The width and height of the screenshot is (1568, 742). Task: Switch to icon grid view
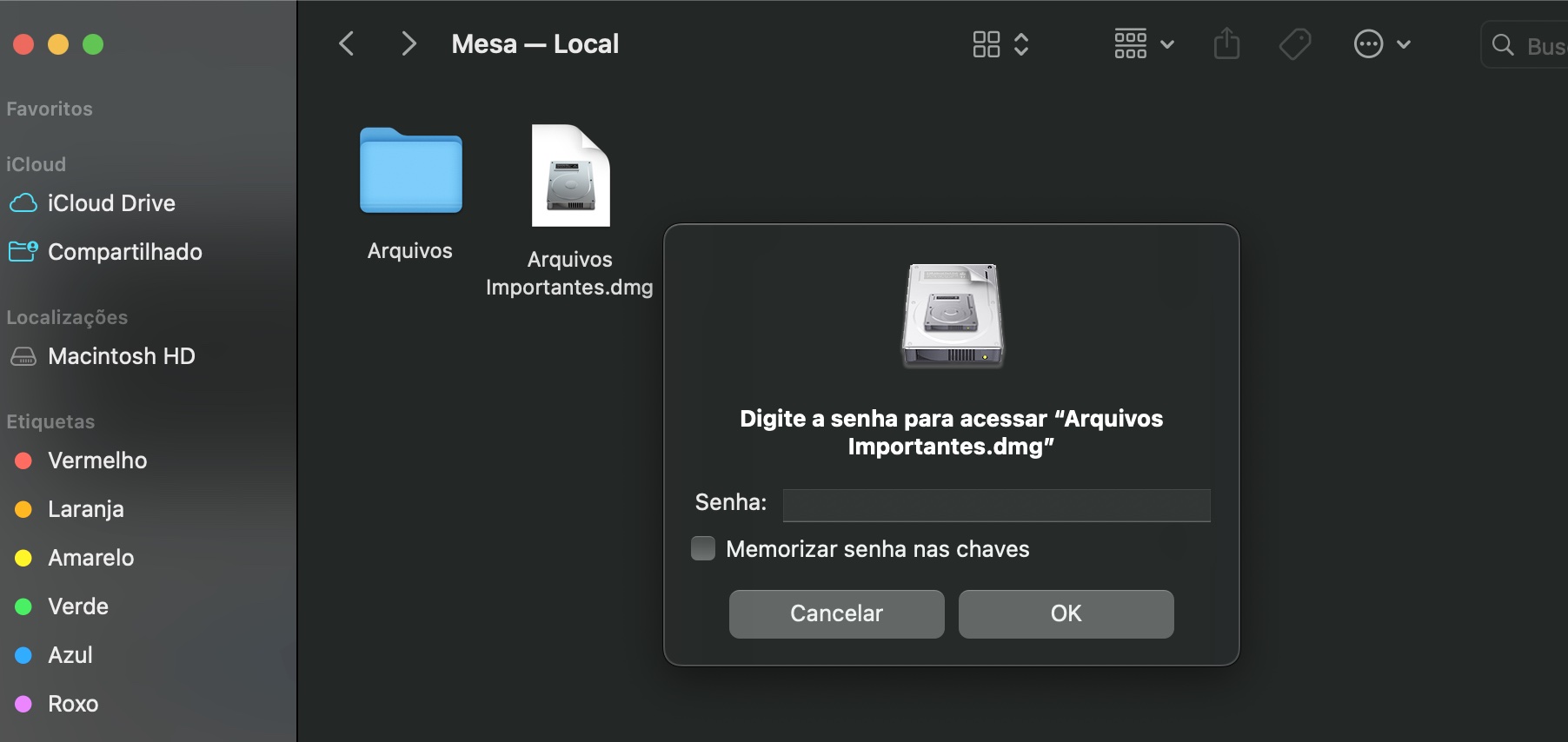click(987, 44)
